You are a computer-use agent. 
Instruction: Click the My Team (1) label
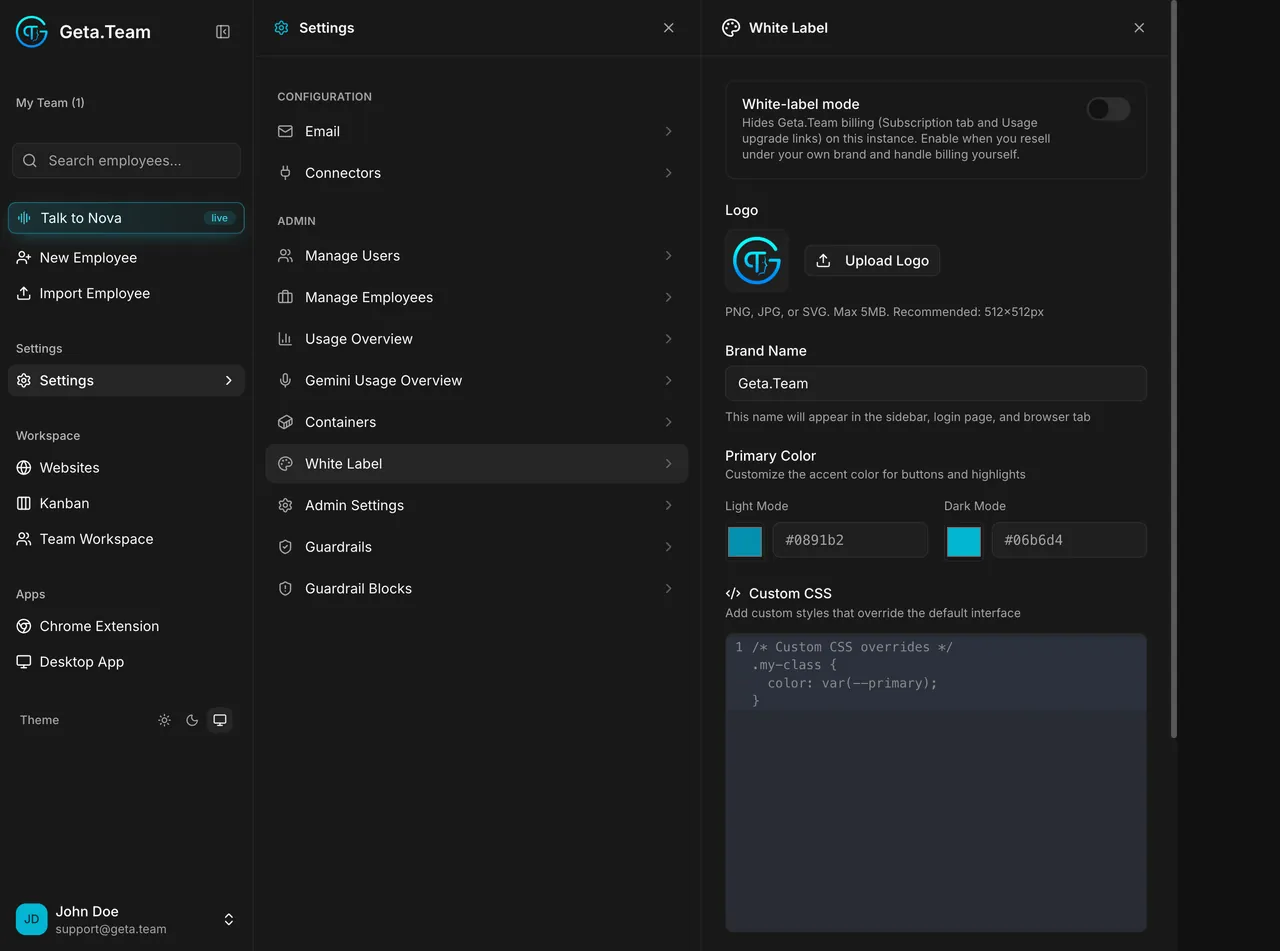click(x=50, y=103)
